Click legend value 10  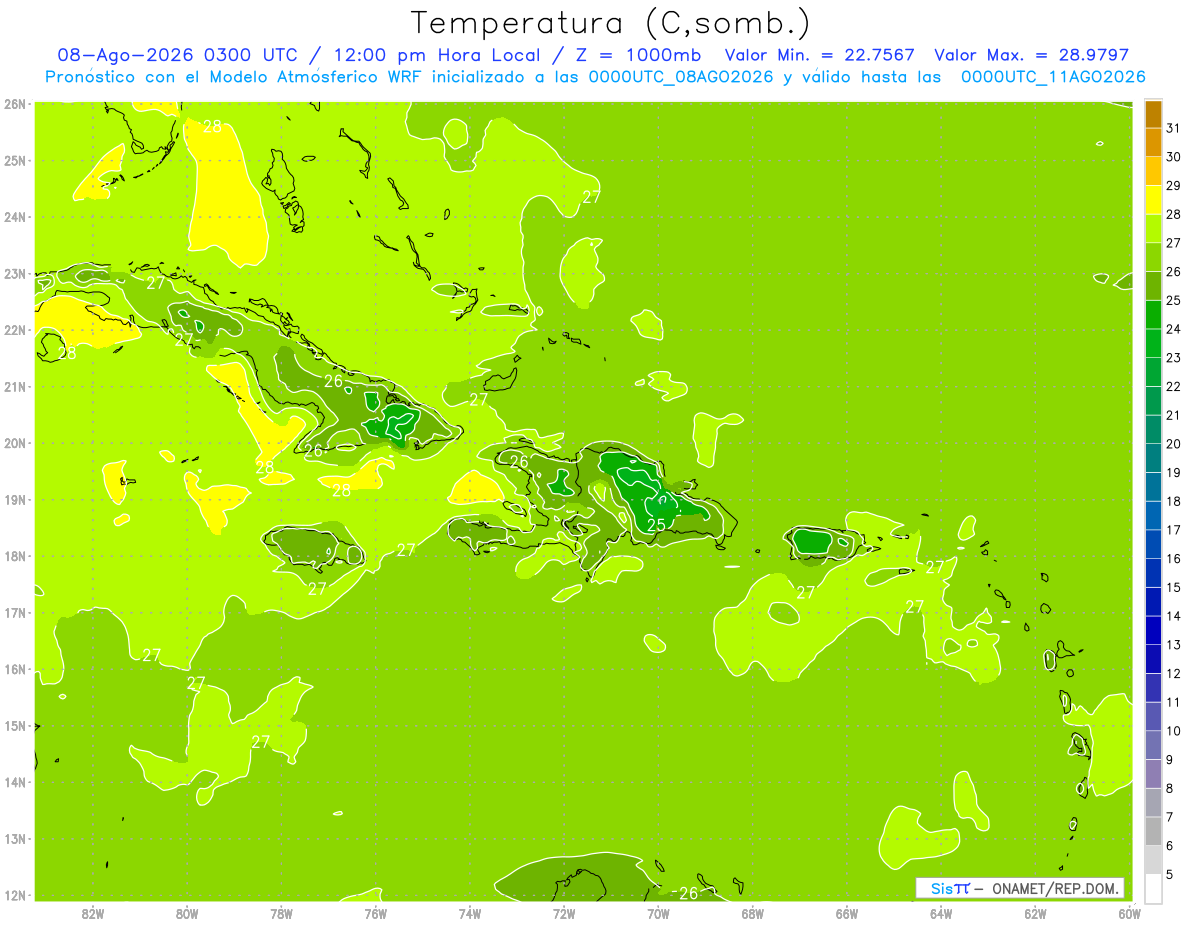click(x=1173, y=731)
